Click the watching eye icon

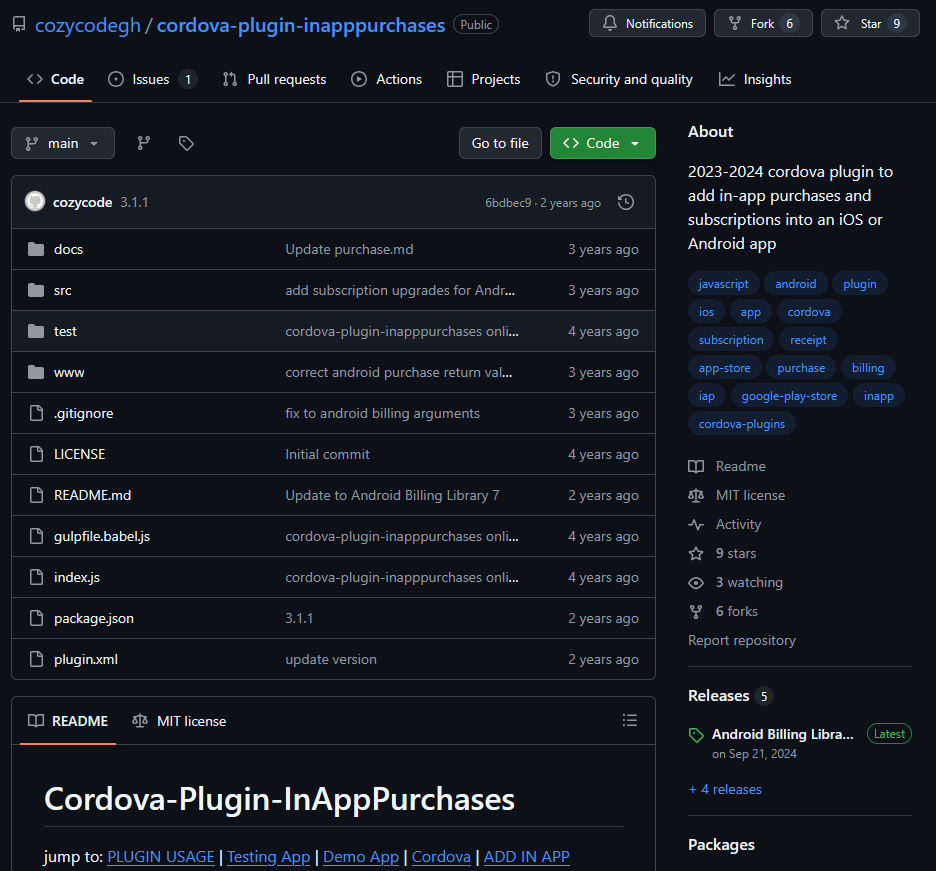(695, 582)
